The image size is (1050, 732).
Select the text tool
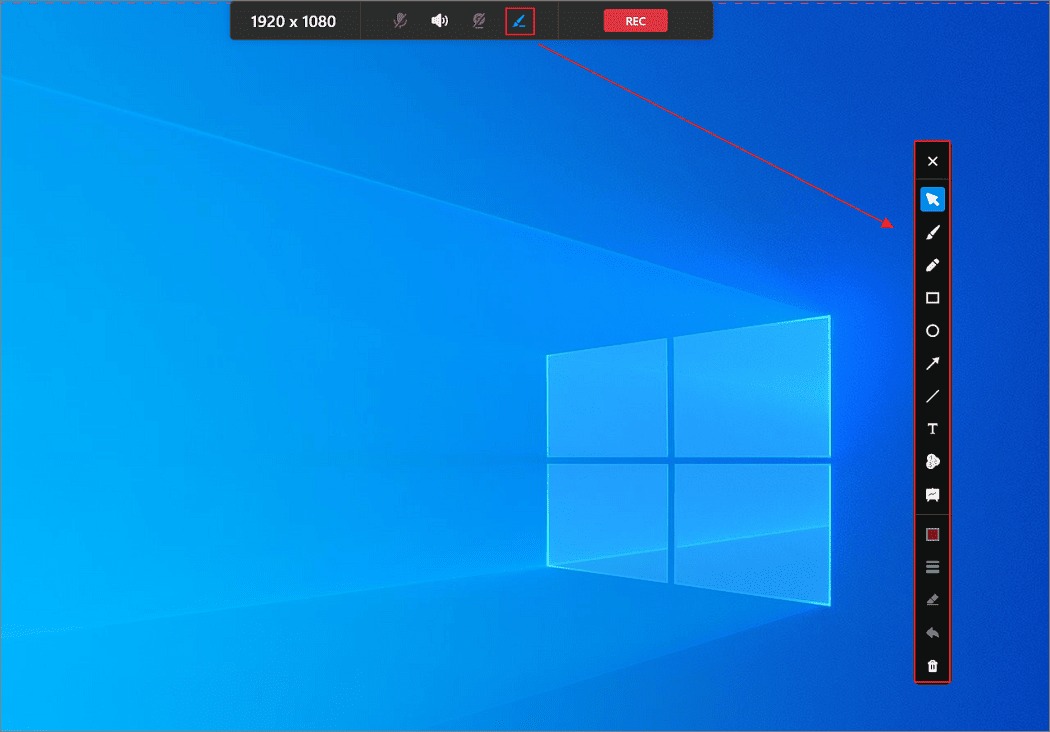932,429
